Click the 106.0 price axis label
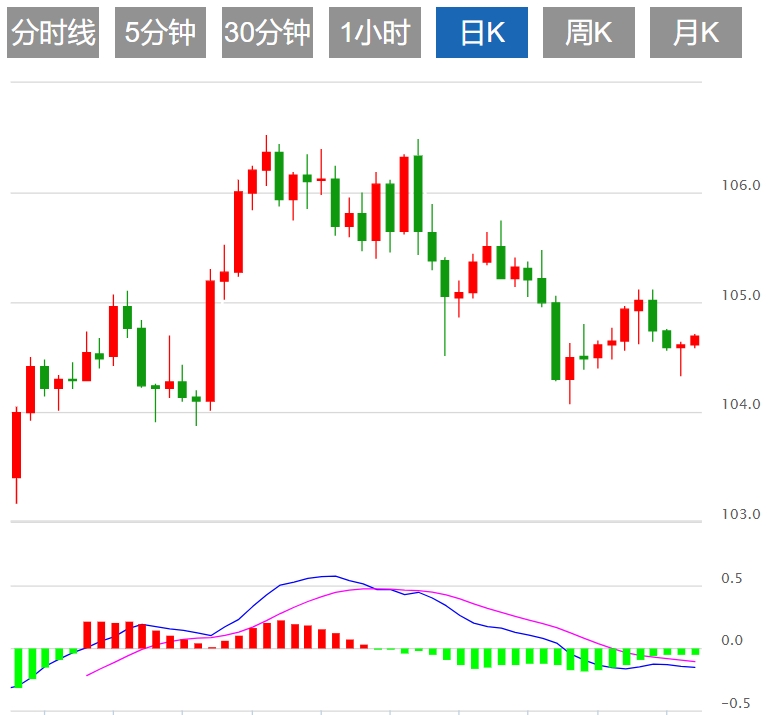Screen dimensions: 777x715 (740, 185)
